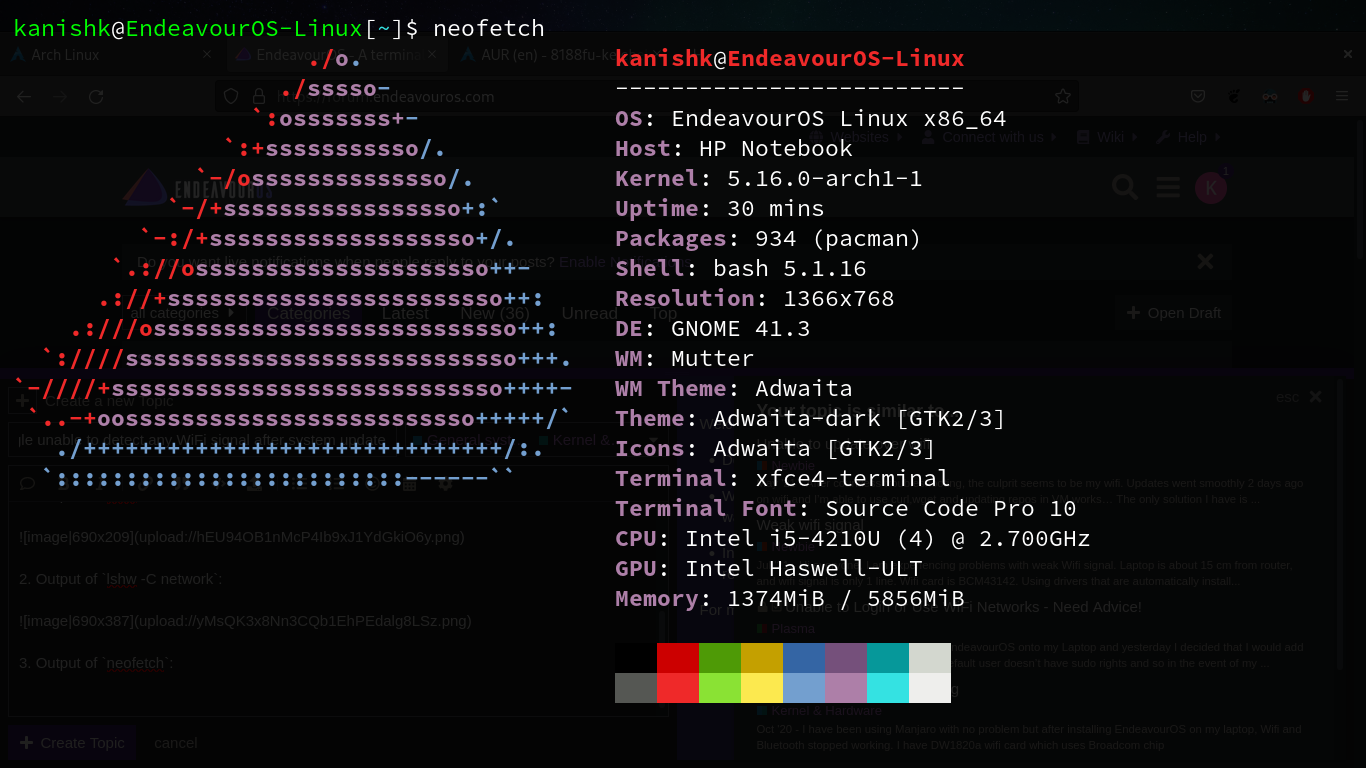Image resolution: width=1366 pixels, height=768 pixels.
Task: Open the forum hamburger menu
Action: coord(1168,187)
